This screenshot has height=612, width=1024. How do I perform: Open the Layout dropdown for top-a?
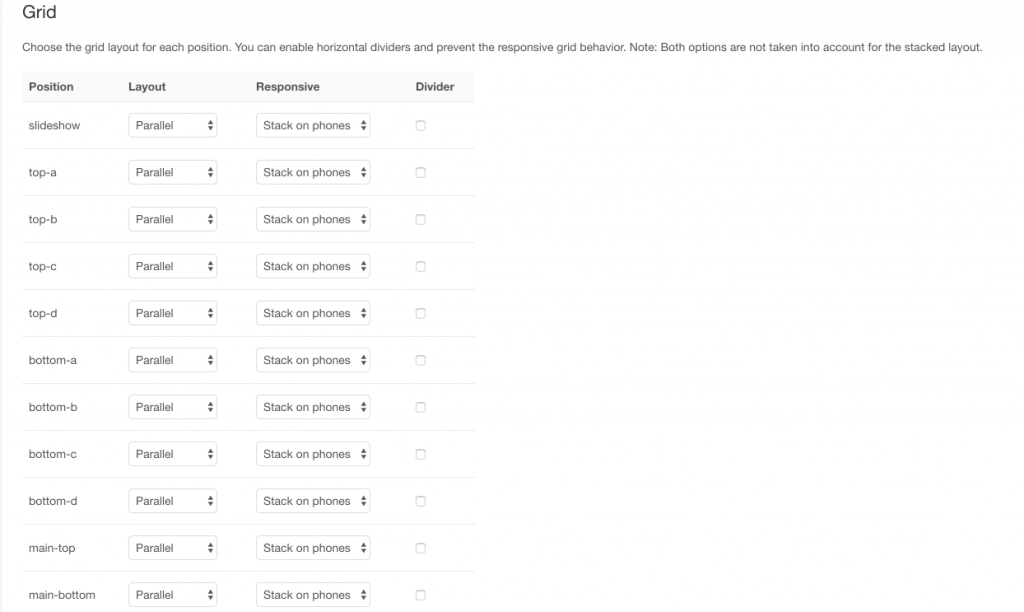(173, 172)
